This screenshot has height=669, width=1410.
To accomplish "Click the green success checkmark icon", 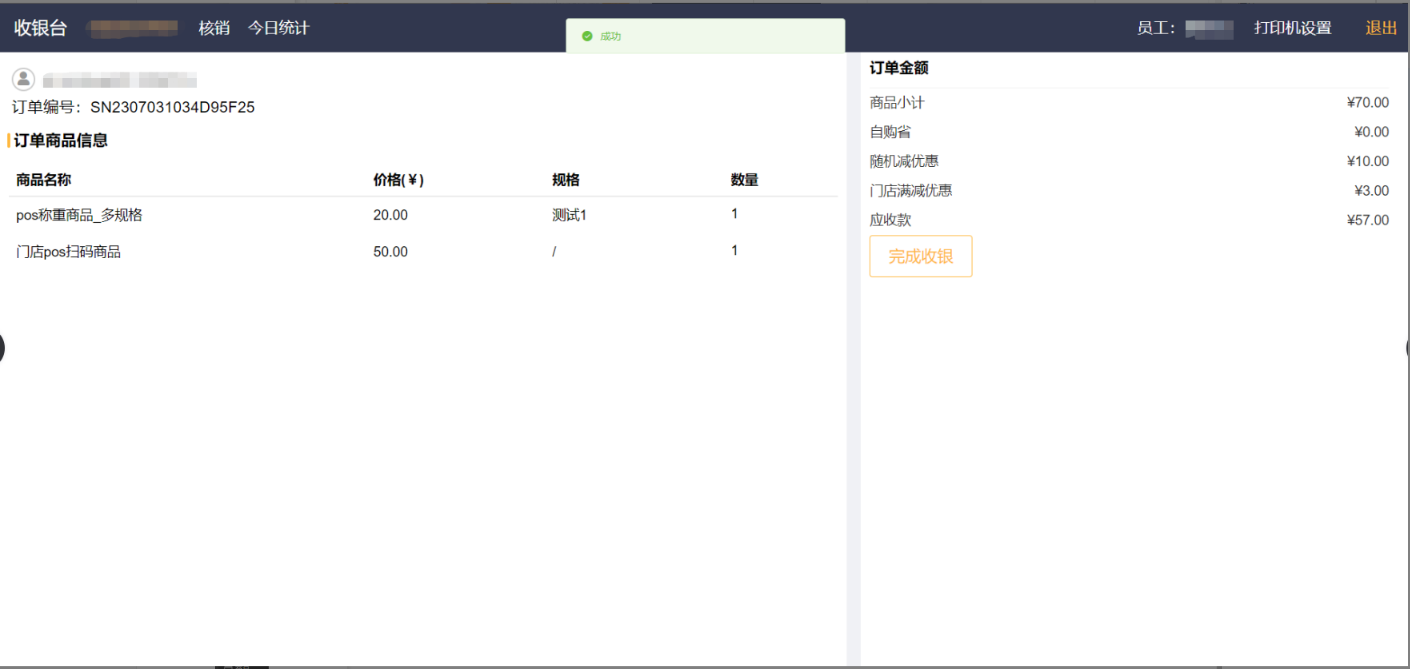I will [587, 36].
